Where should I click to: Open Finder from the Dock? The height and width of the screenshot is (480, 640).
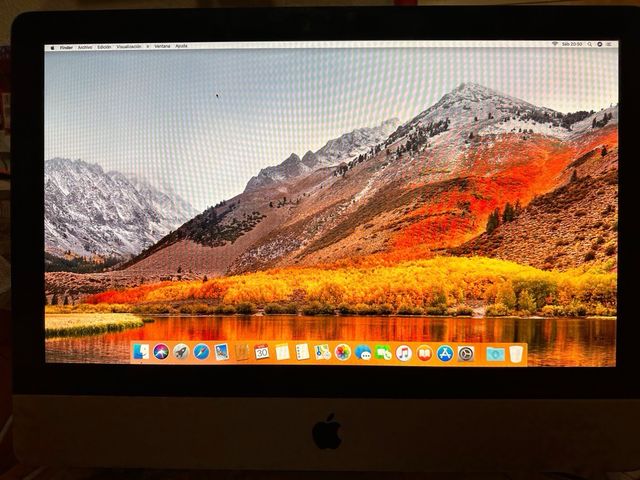click(141, 352)
